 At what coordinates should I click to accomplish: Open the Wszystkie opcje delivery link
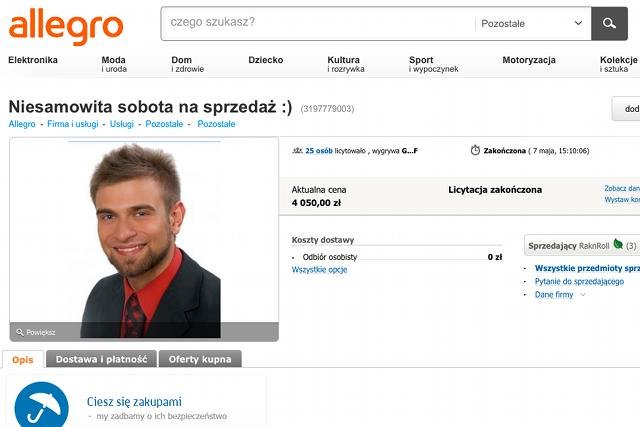pos(319,269)
